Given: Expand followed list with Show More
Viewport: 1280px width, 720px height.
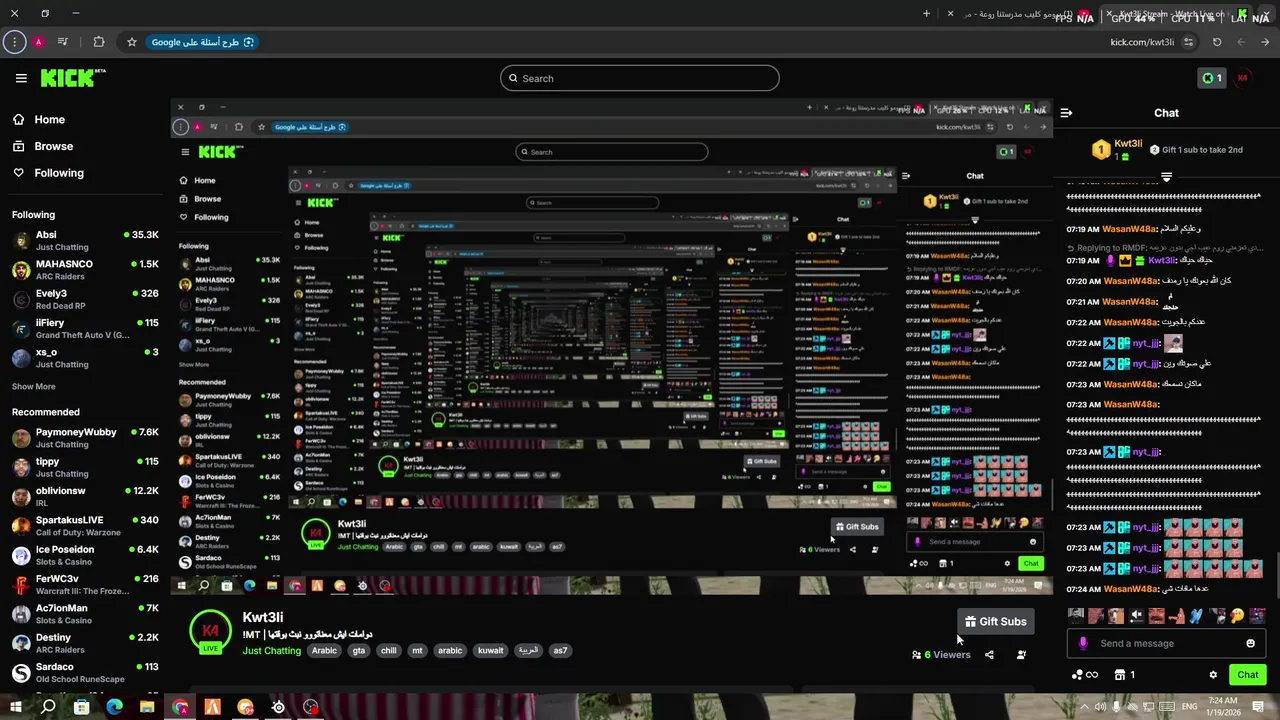Looking at the screenshot, I should pyautogui.click(x=33, y=386).
